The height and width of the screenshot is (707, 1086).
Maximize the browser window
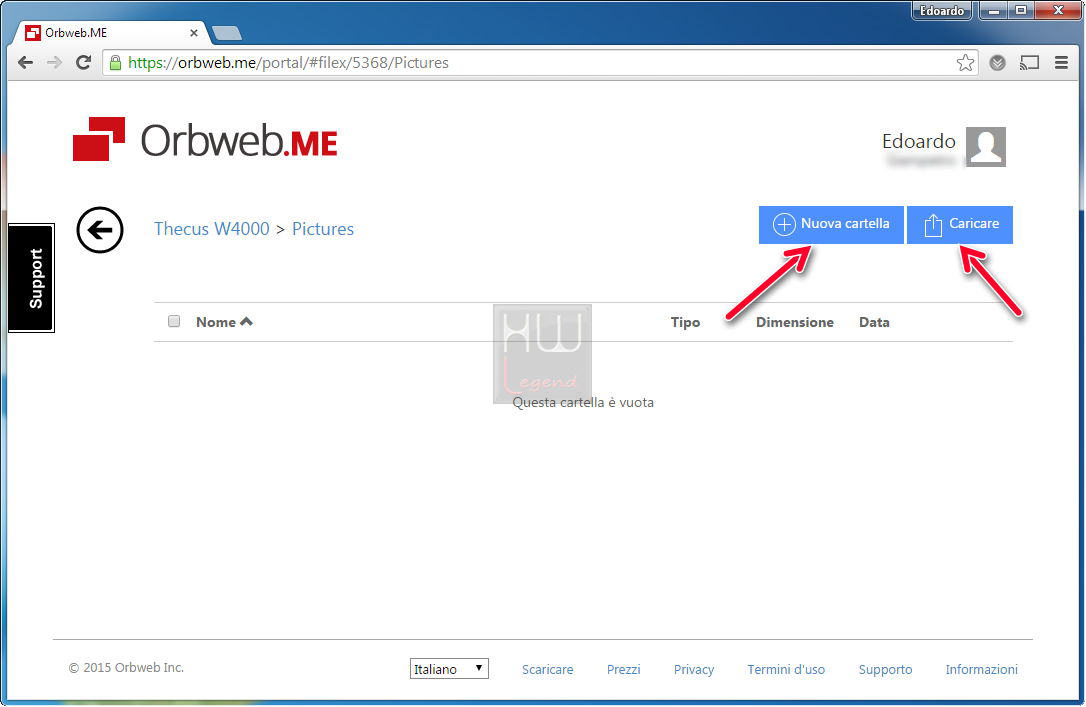pyautogui.click(x=1021, y=10)
